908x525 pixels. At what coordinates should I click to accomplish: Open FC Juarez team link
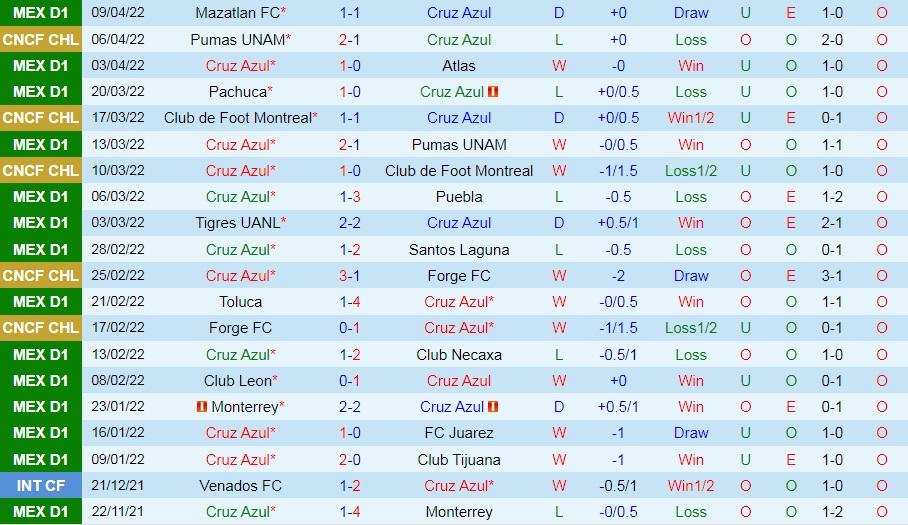tap(459, 433)
